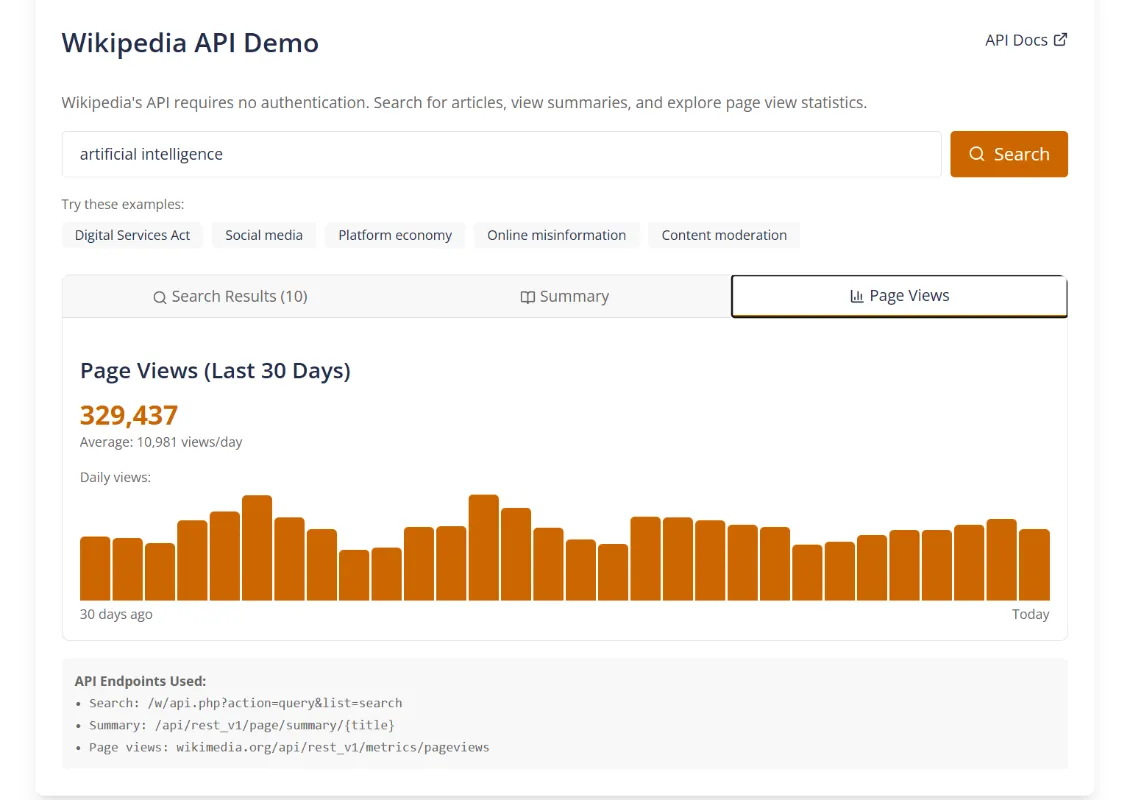
Task: Click the Daily views label
Action: coord(115,477)
